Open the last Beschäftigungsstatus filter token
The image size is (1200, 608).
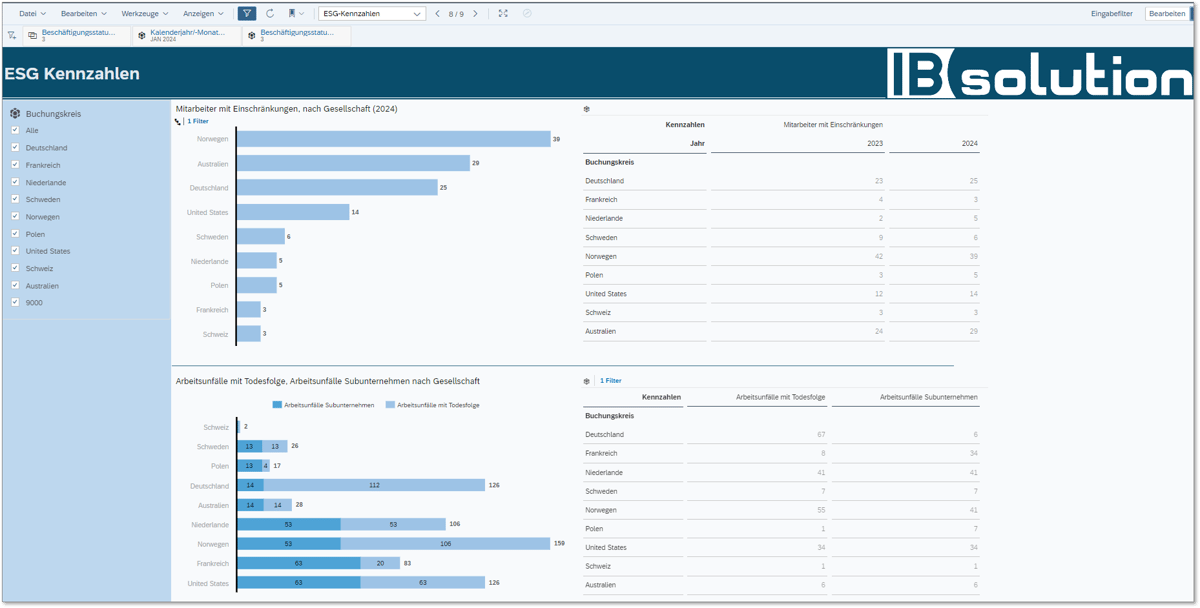click(298, 35)
